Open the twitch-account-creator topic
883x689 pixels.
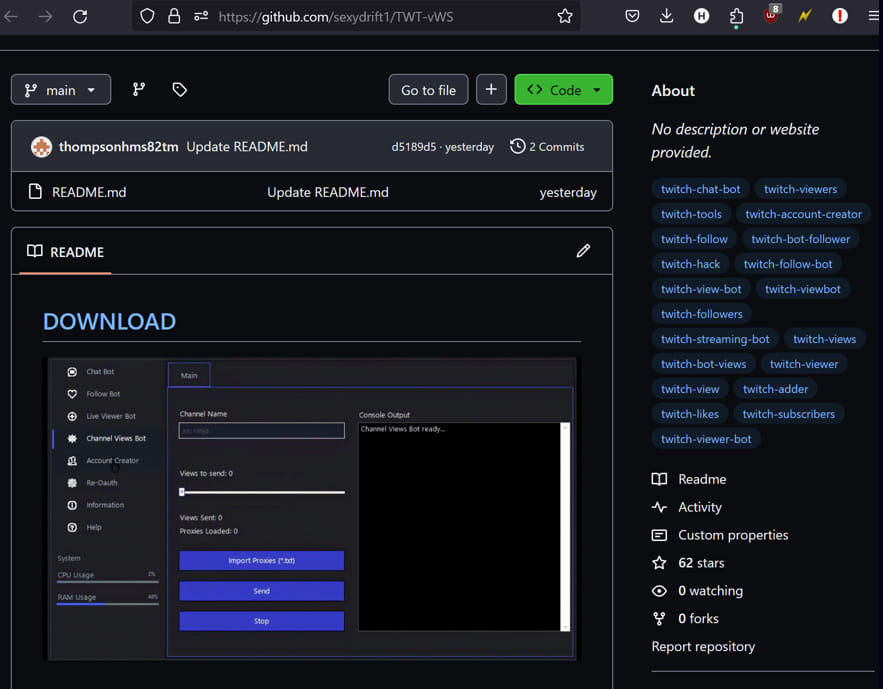[804, 214]
